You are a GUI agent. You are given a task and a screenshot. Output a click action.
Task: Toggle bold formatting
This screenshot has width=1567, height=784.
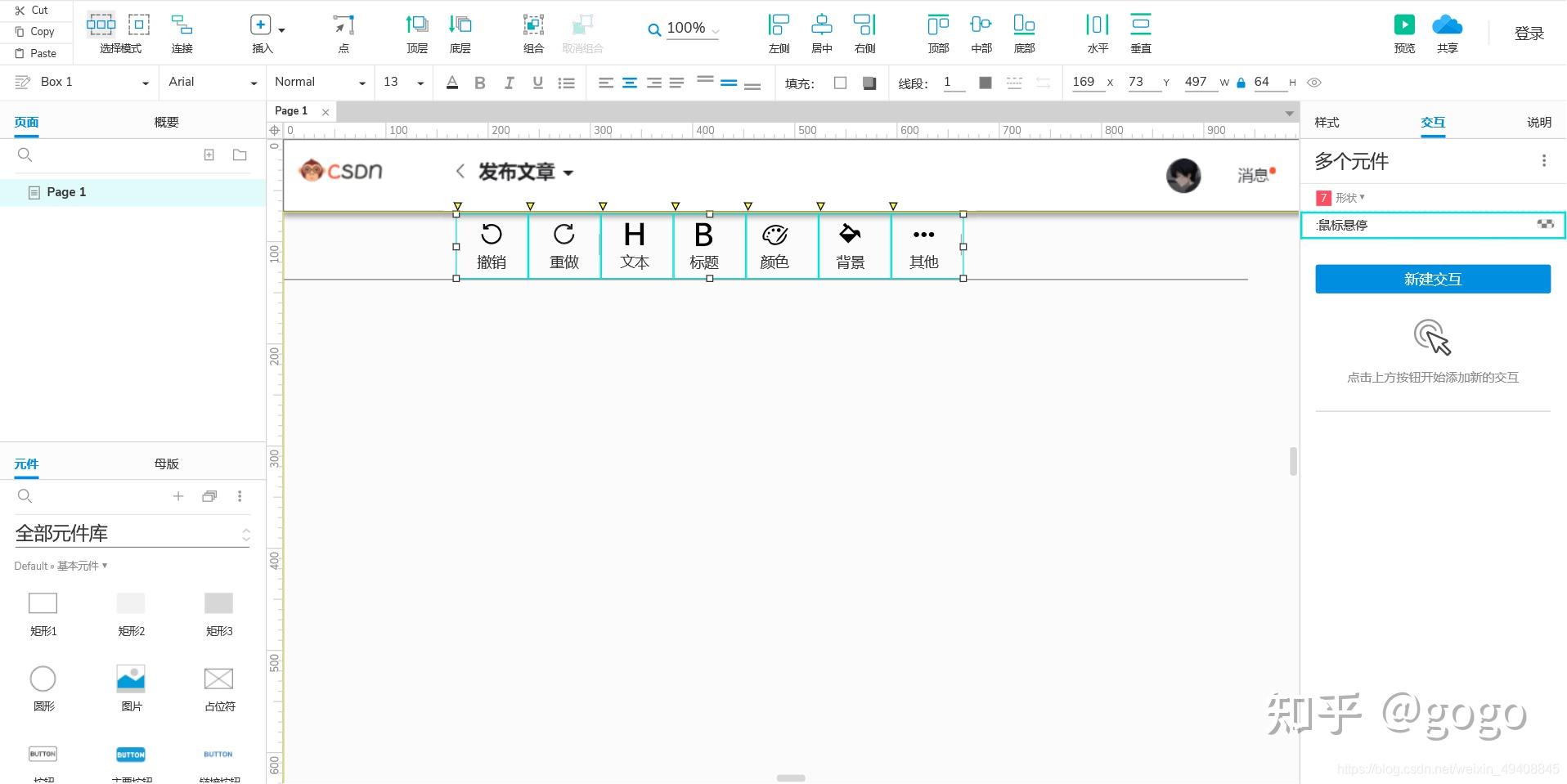[x=480, y=83]
